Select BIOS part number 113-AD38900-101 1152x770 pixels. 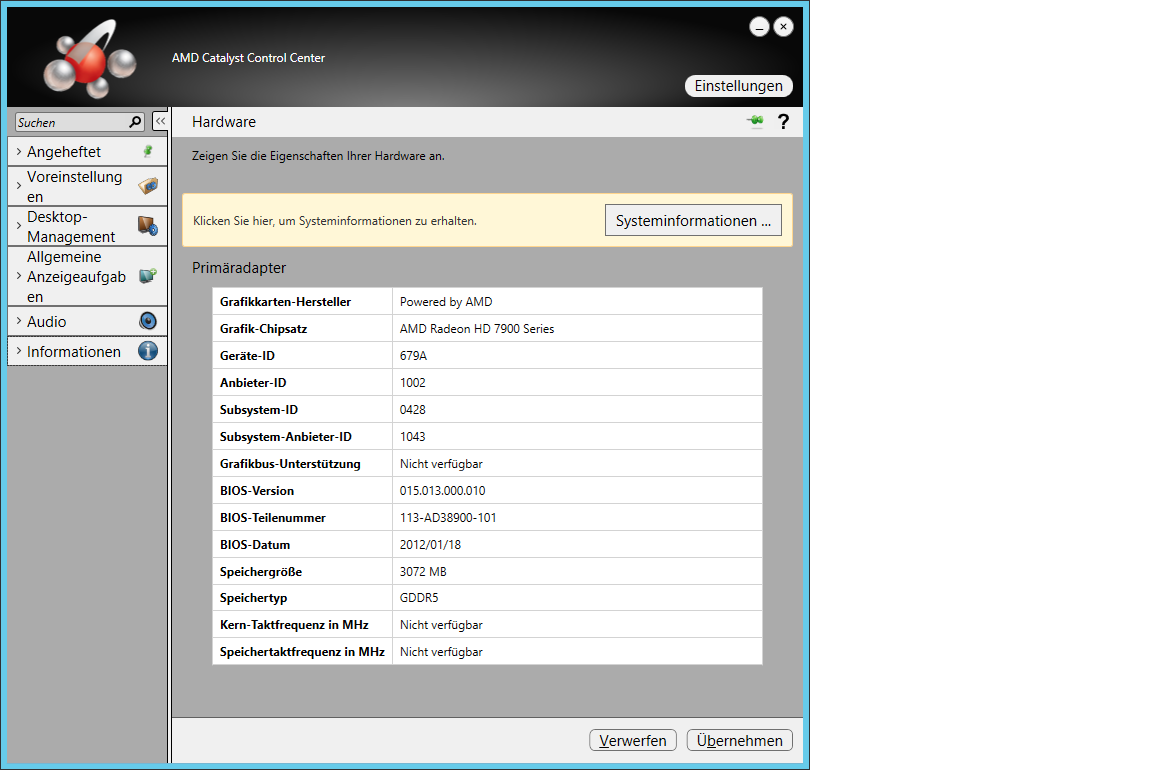(448, 518)
